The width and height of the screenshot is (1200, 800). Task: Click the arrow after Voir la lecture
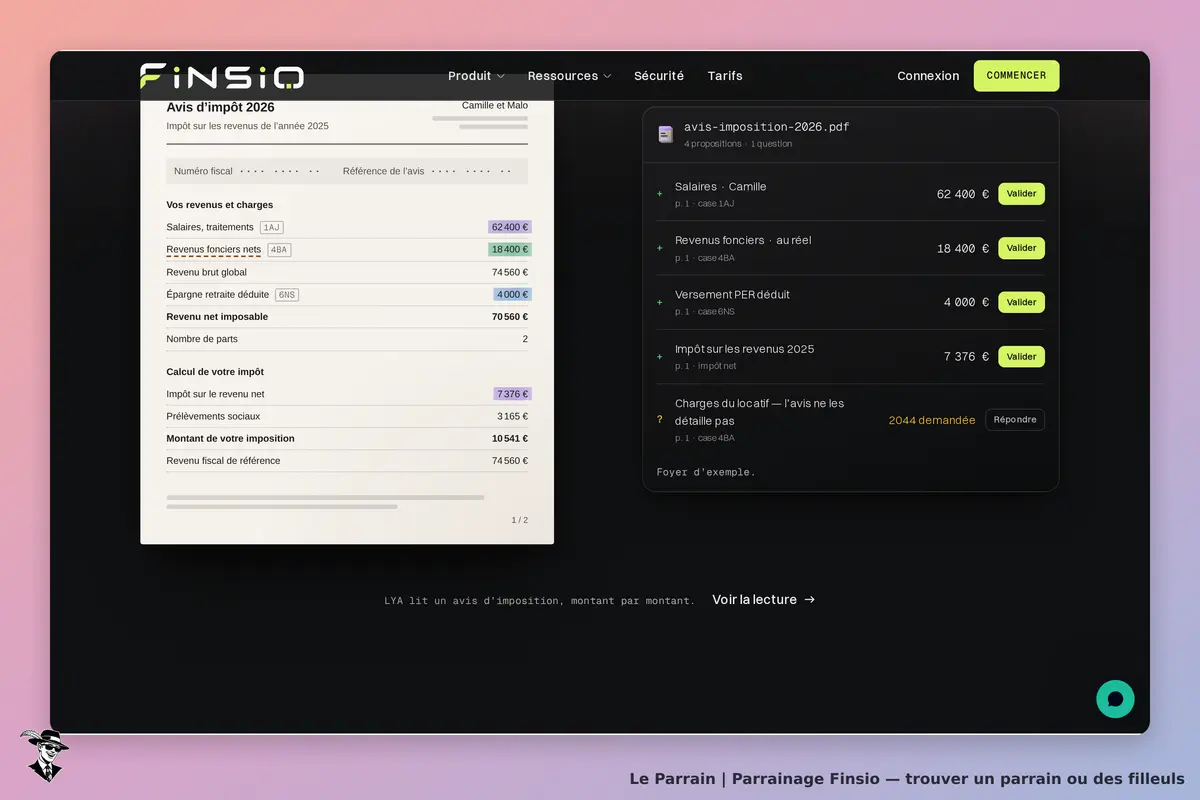tap(810, 600)
